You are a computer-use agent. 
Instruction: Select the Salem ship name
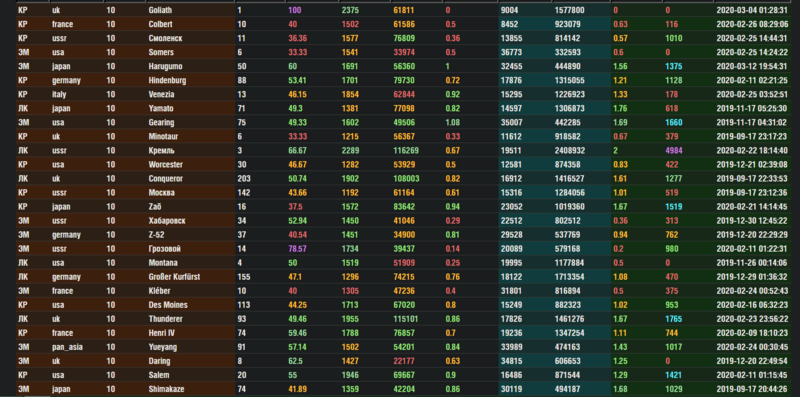click(158, 375)
